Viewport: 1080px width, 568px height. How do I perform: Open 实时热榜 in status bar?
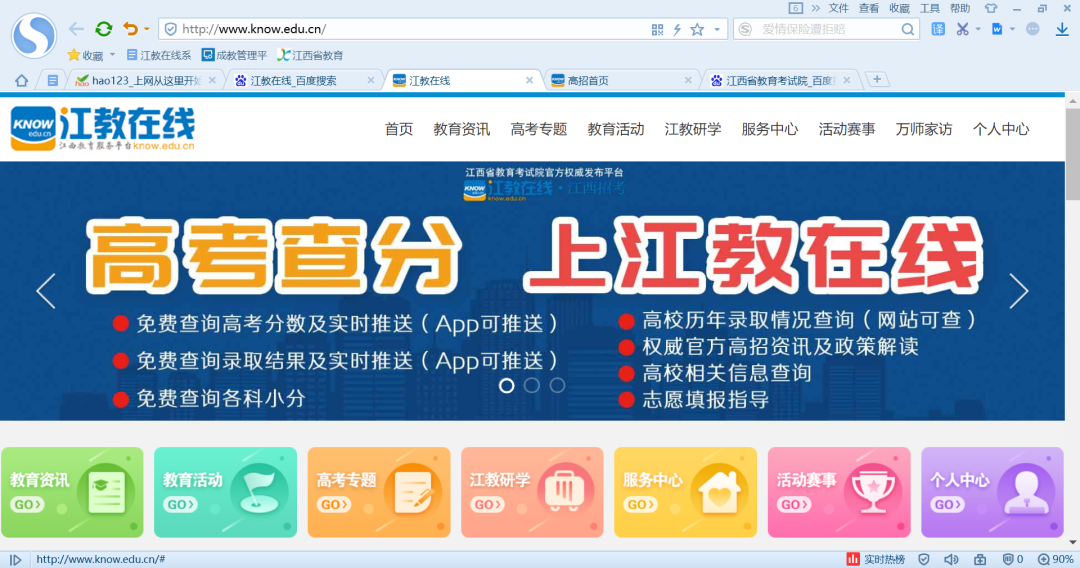pyautogui.click(x=875, y=559)
